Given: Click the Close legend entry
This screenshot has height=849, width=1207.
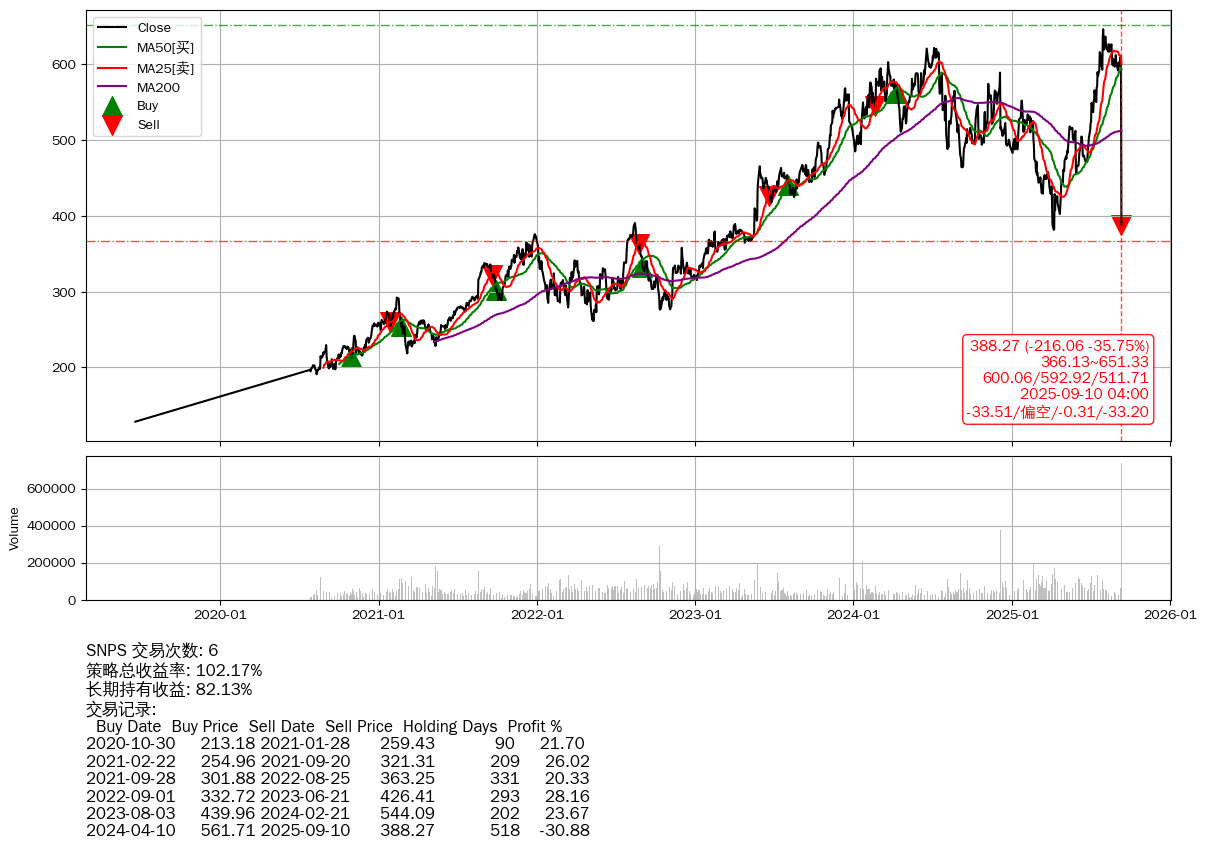Looking at the screenshot, I should (x=154, y=28).
